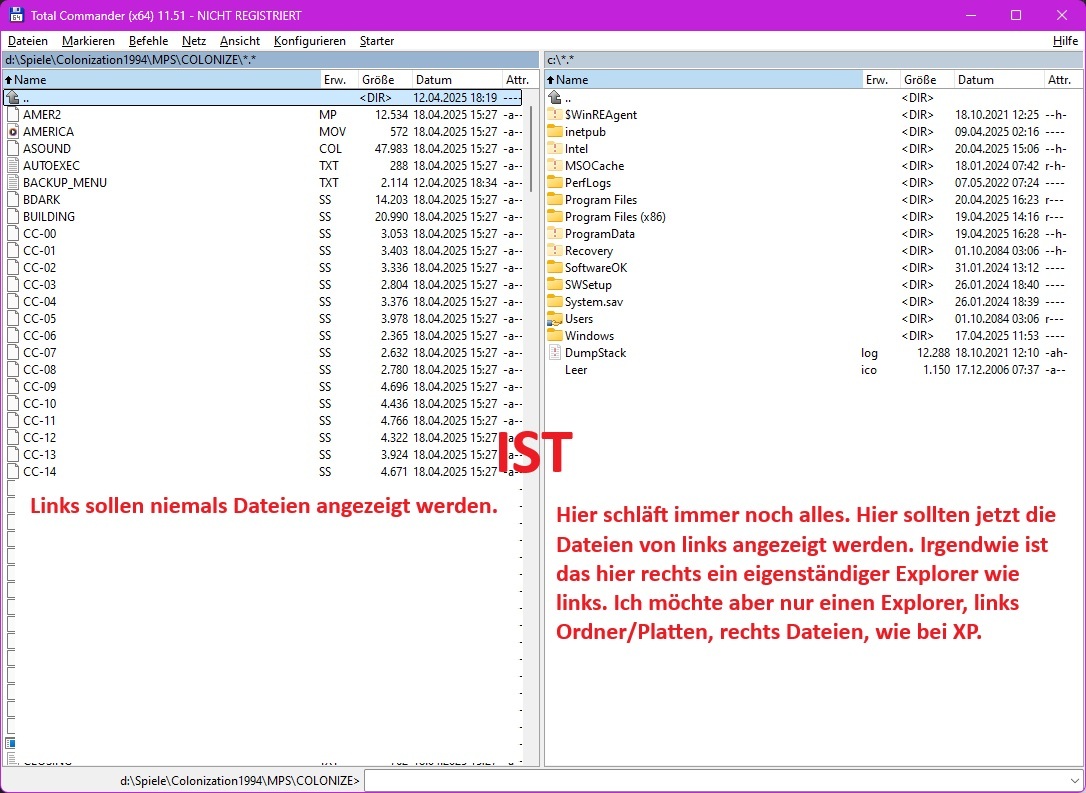The image size is (1086, 793).
Task: Click the DumpStack log file icon
Action: 555,353
